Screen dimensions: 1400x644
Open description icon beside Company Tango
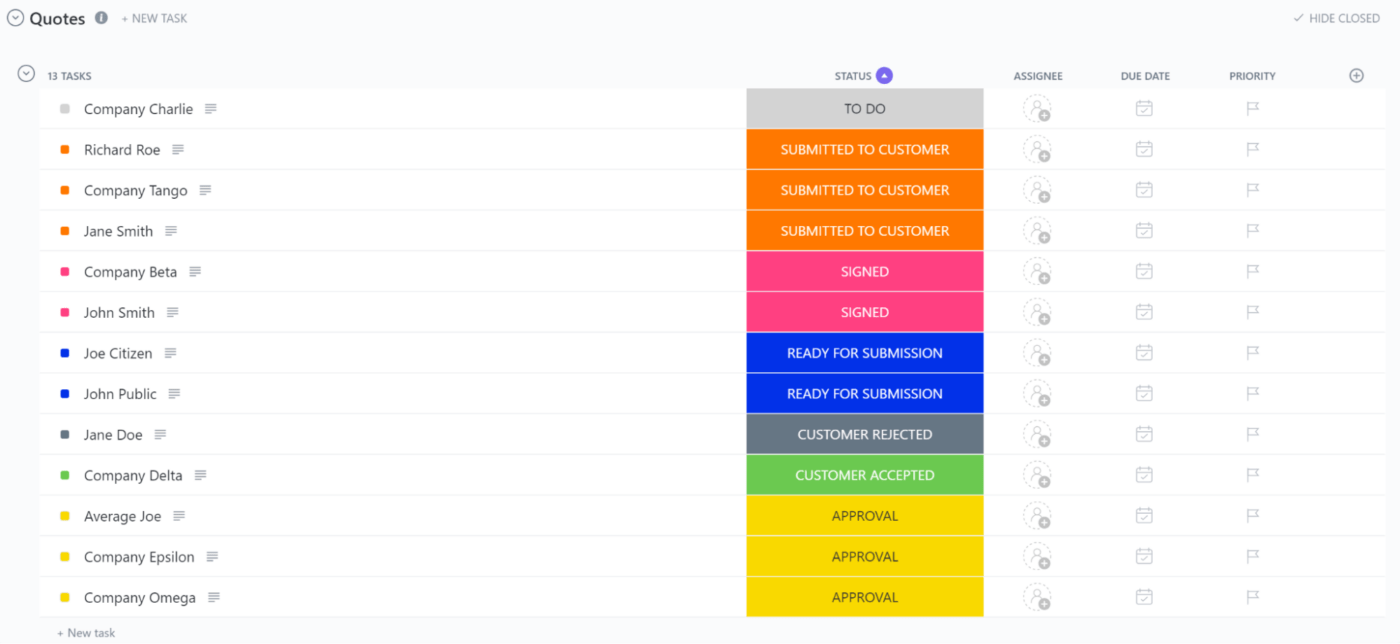205,190
